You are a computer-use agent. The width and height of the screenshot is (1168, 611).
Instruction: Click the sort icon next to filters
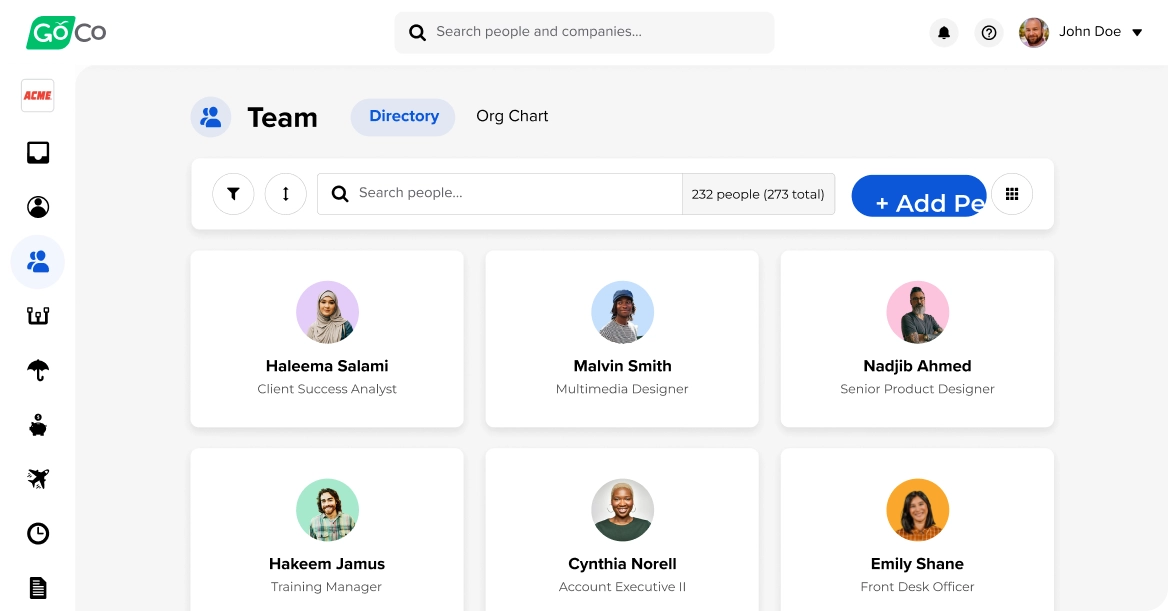pos(285,194)
